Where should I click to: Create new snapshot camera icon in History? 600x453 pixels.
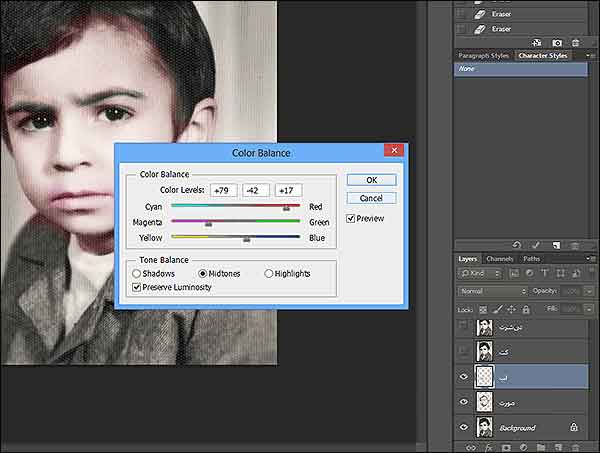(x=557, y=43)
